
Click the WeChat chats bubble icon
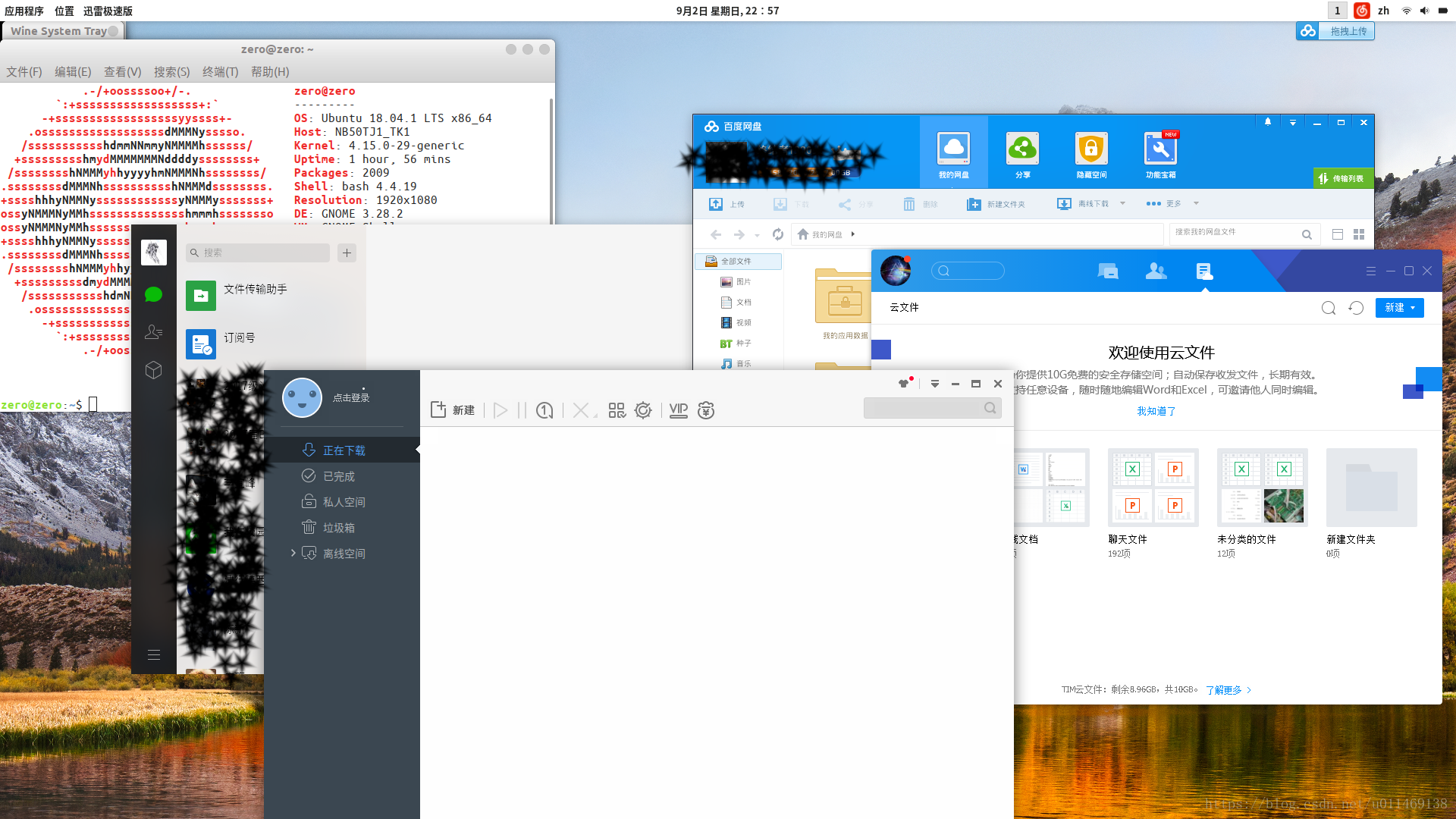click(x=153, y=294)
